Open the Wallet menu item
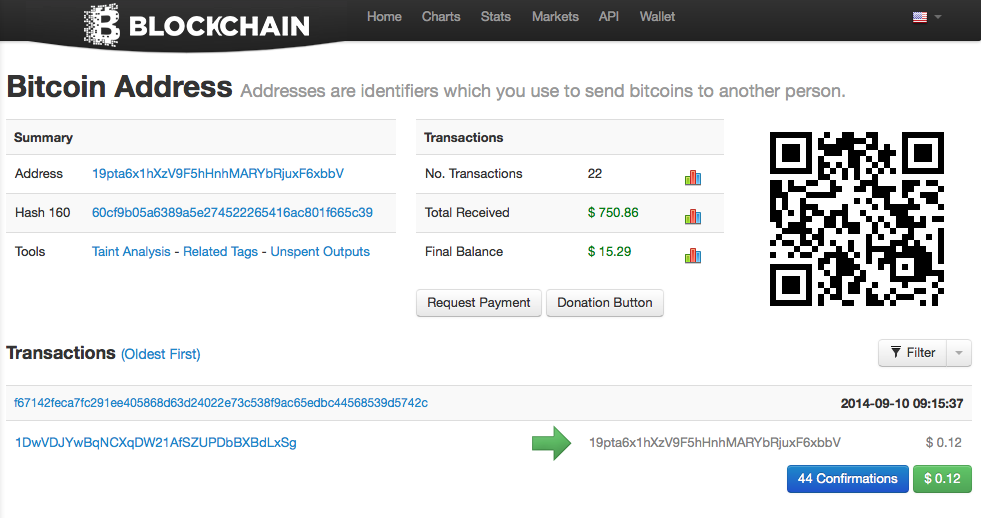Image resolution: width=981 pixels, height=518 pixels. [x=657, y=17]
